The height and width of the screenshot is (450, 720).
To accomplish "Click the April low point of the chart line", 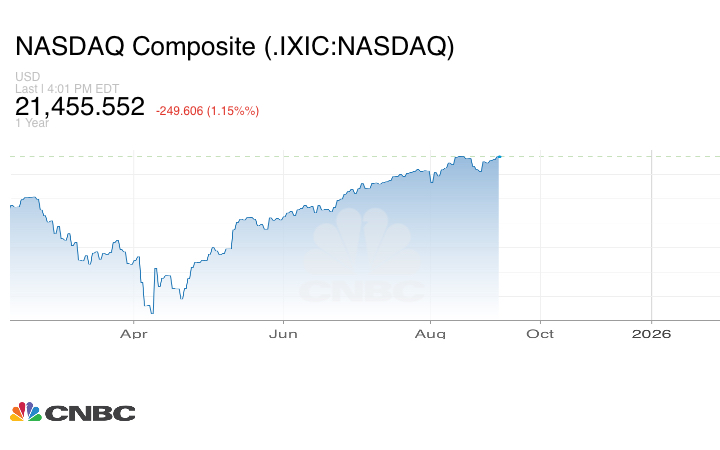I will click(x=150, y=312).
